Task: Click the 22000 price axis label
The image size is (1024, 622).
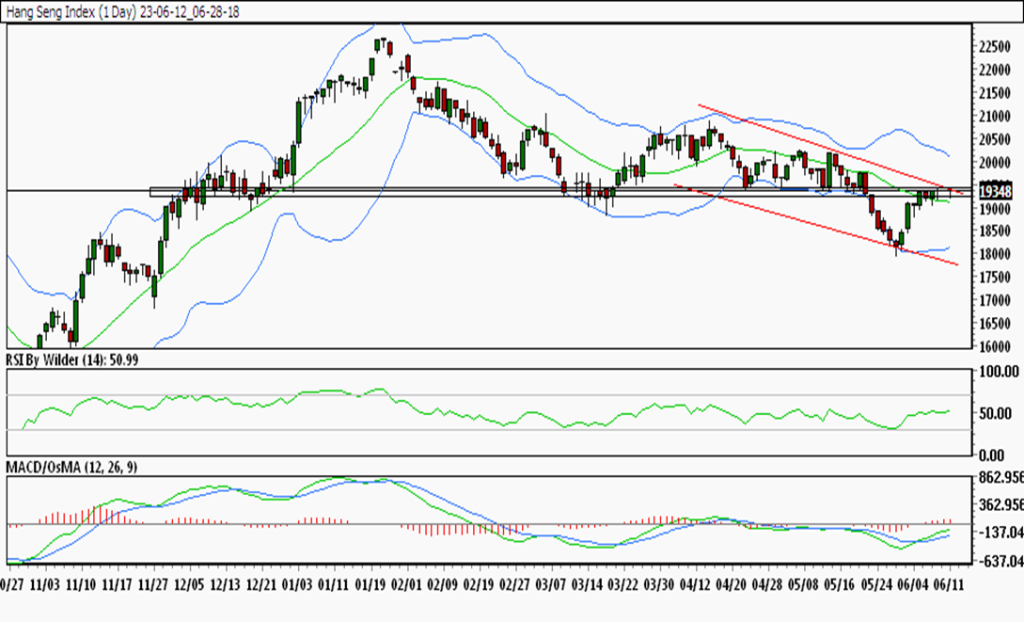Action: click(995, 70)
